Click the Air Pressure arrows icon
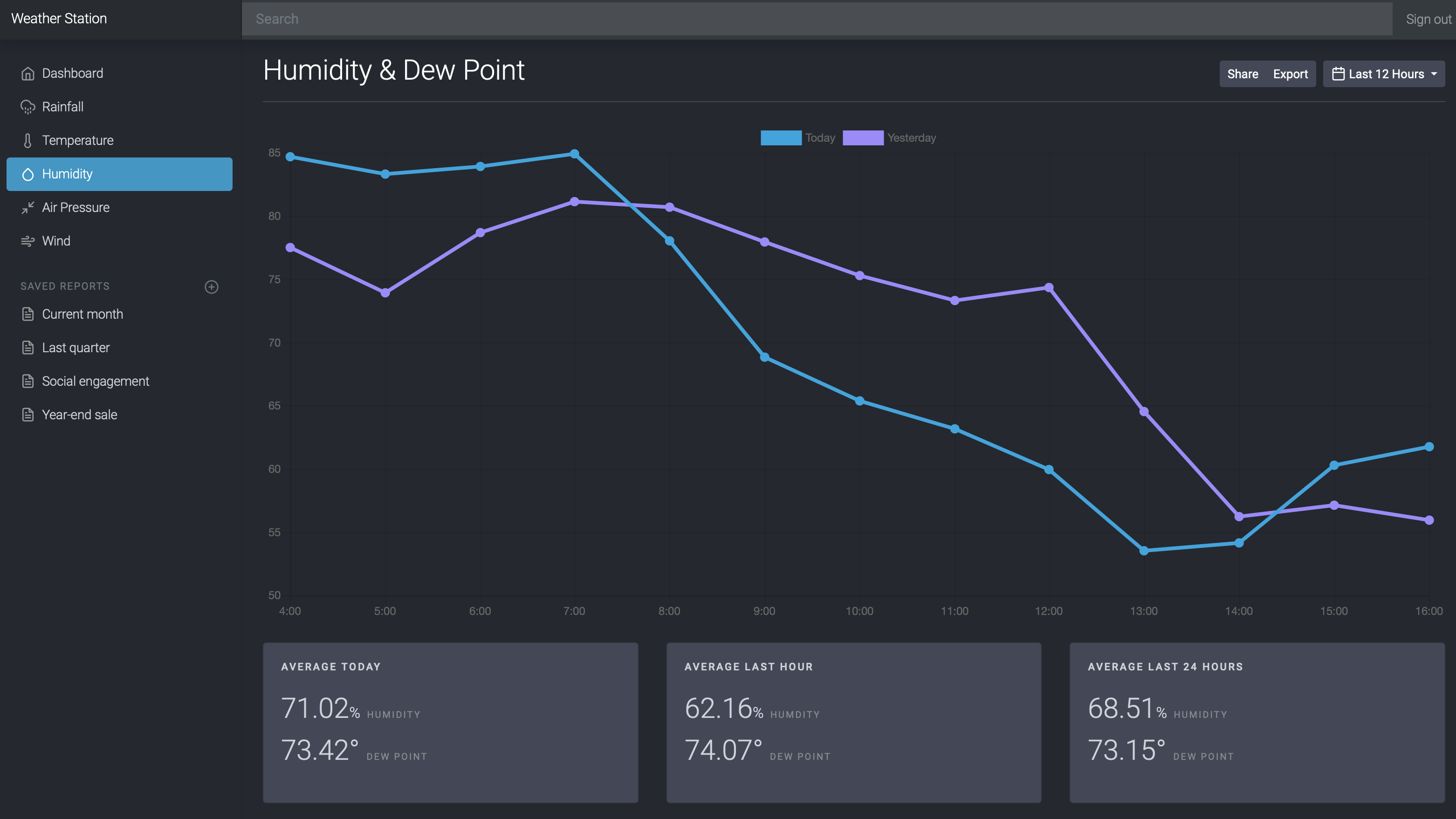 [x=27, y=208]
